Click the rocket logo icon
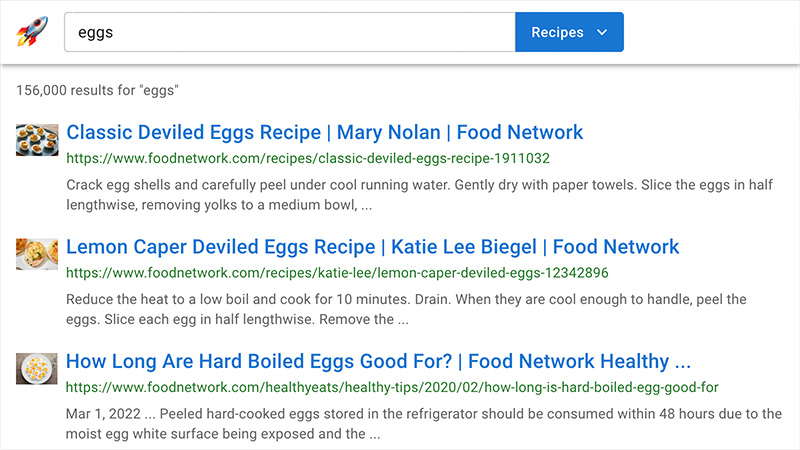 32,32
